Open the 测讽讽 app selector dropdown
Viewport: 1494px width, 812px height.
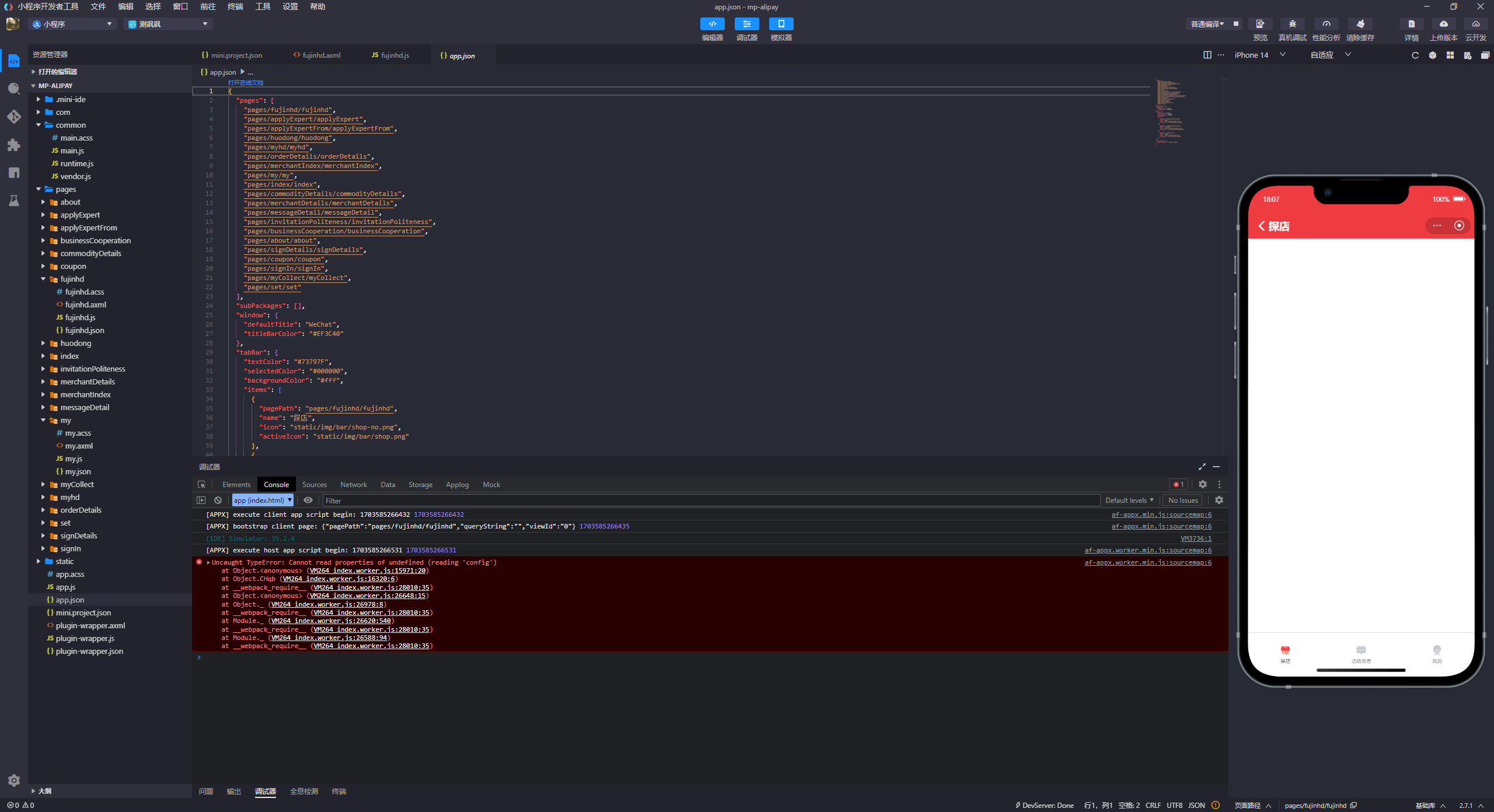168,24
